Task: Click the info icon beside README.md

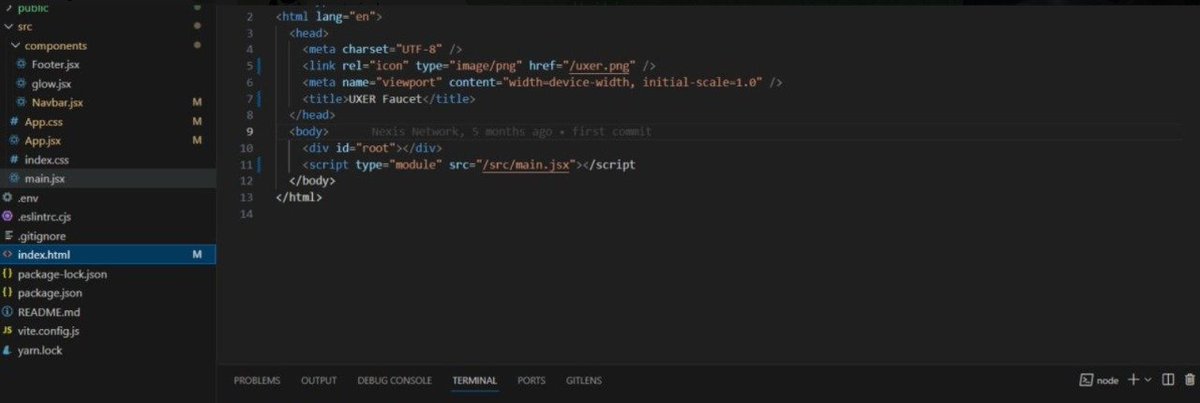Action: point(7,312)
